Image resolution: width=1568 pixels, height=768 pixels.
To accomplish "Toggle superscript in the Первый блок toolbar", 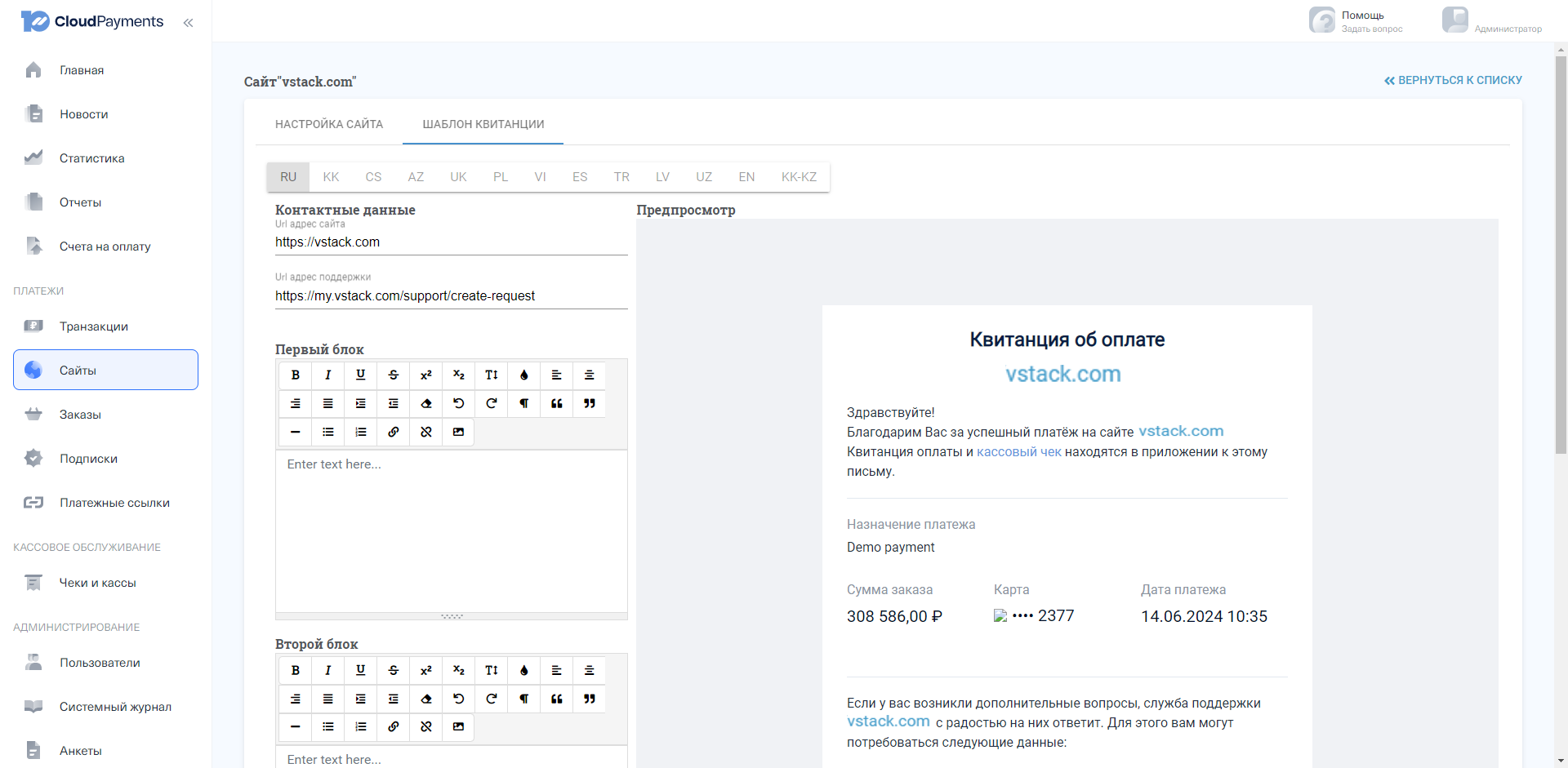I will point(426,375).
